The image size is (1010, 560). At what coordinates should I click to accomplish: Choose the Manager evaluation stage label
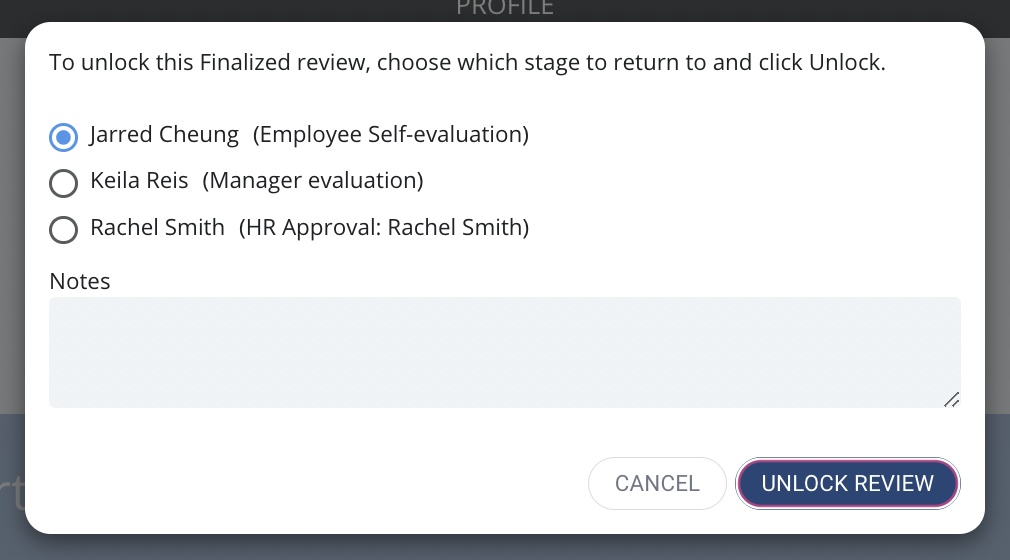pyautogui.click(x=313, y=180)
